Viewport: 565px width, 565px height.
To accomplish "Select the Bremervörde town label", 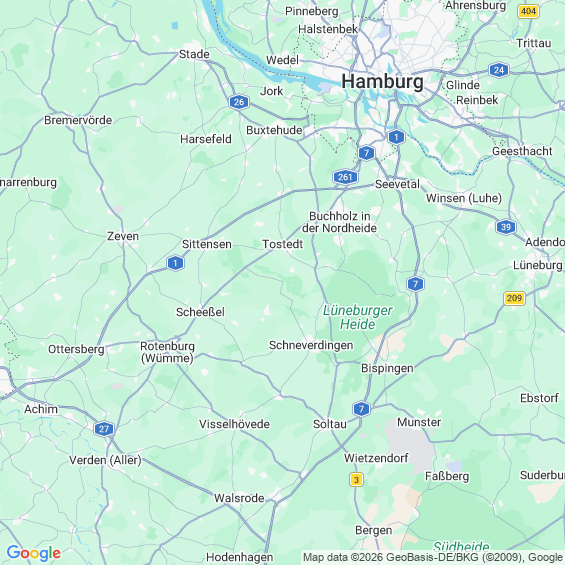I will [78, 120].
